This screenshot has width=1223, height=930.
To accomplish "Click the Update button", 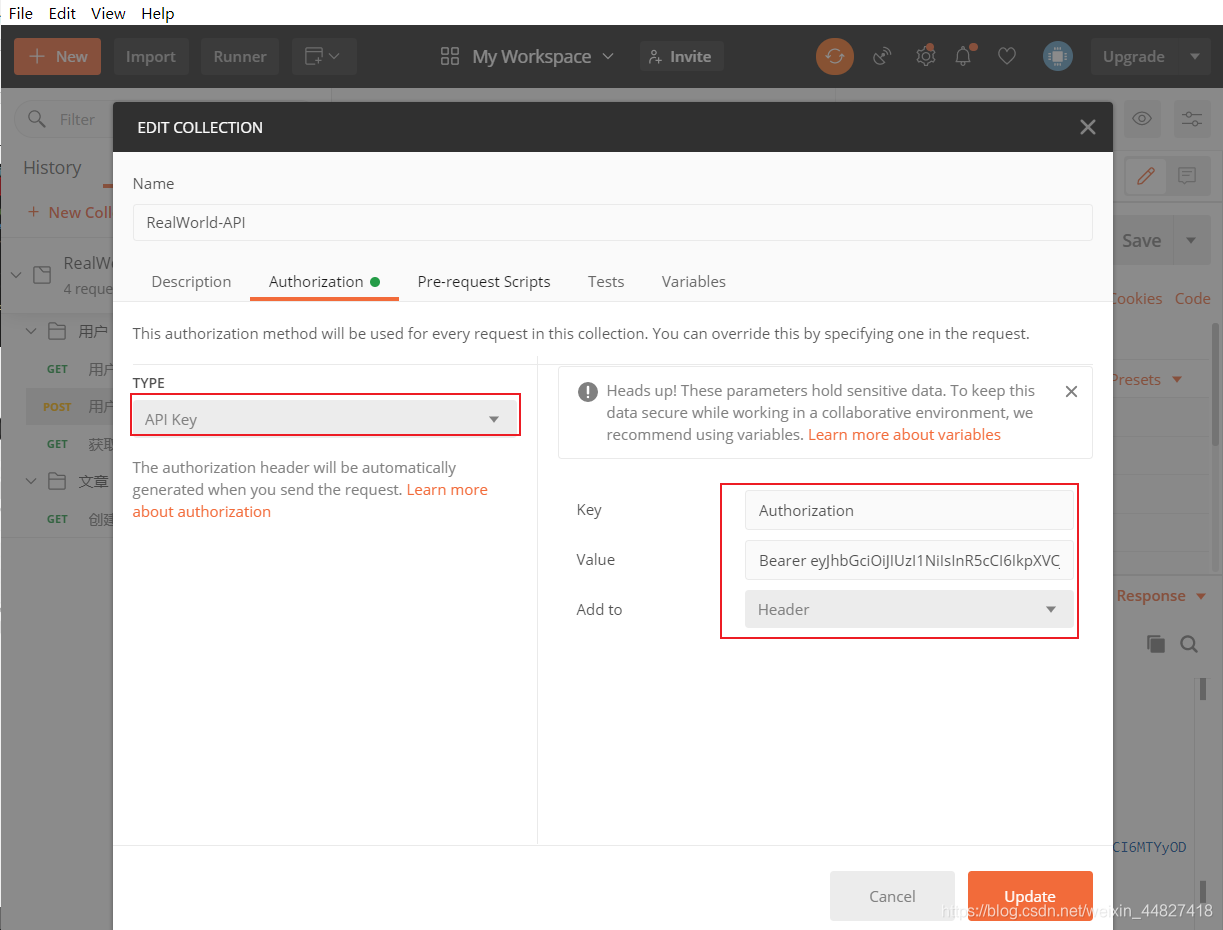I will tap(1030, 896).
